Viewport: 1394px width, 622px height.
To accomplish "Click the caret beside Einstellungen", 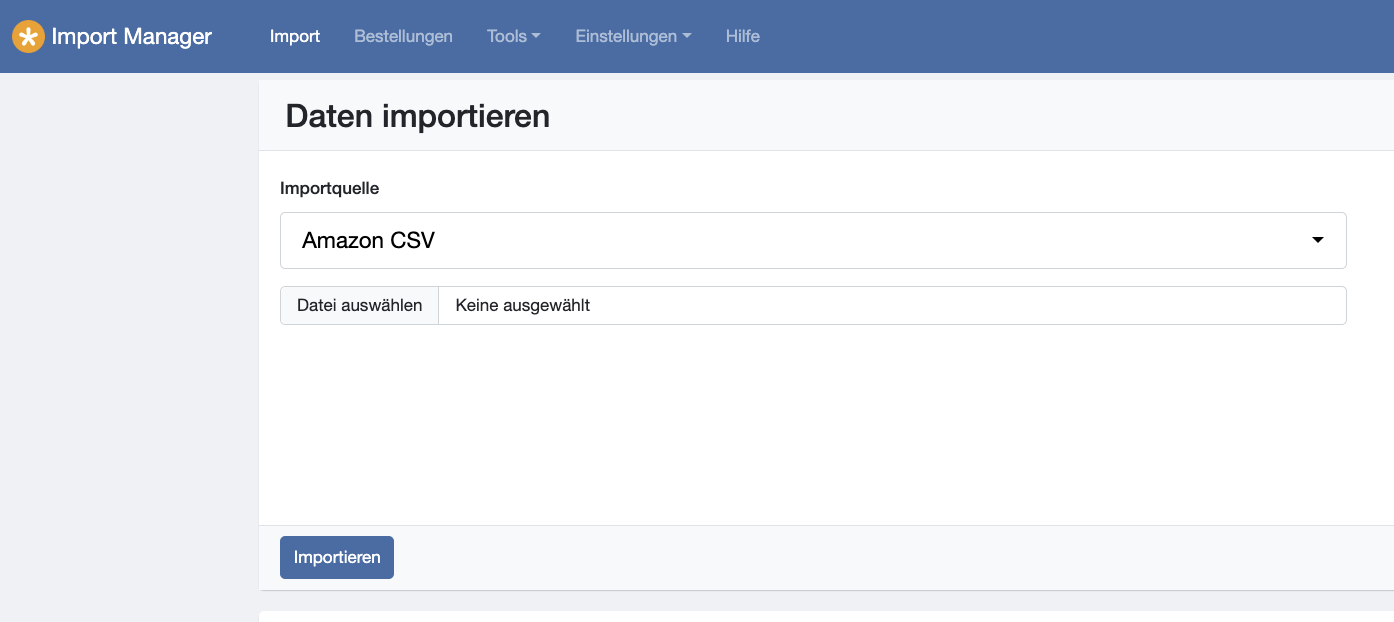I will 687,37.
